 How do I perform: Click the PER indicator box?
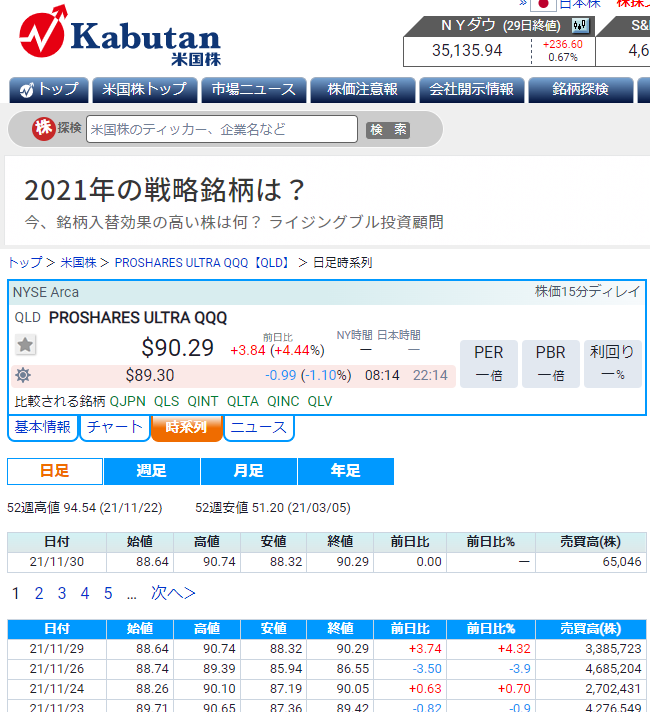(x=489, y=364)
